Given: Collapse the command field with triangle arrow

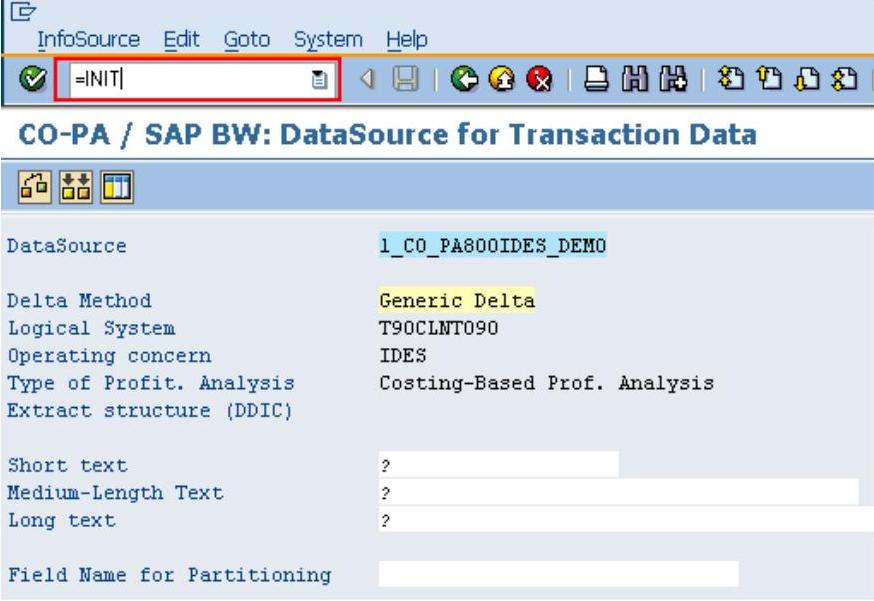Looking at the screenshot, I should [x=366, y=79].
